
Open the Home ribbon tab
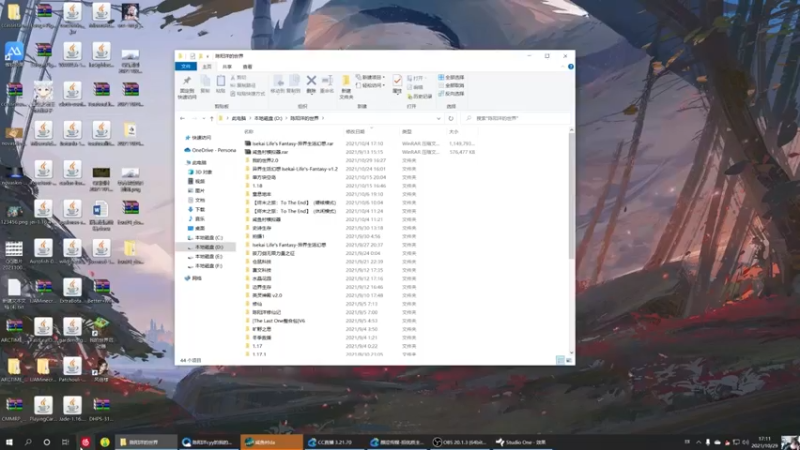207,66
